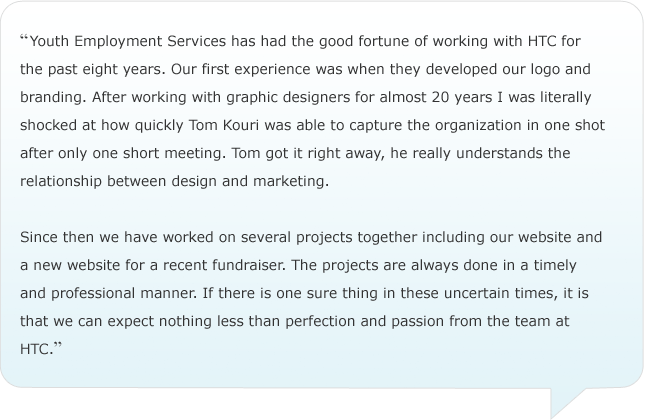Screen dimensions: 645x420
Task: Click 'timely' at the end of line
Action: pos(555,265)
